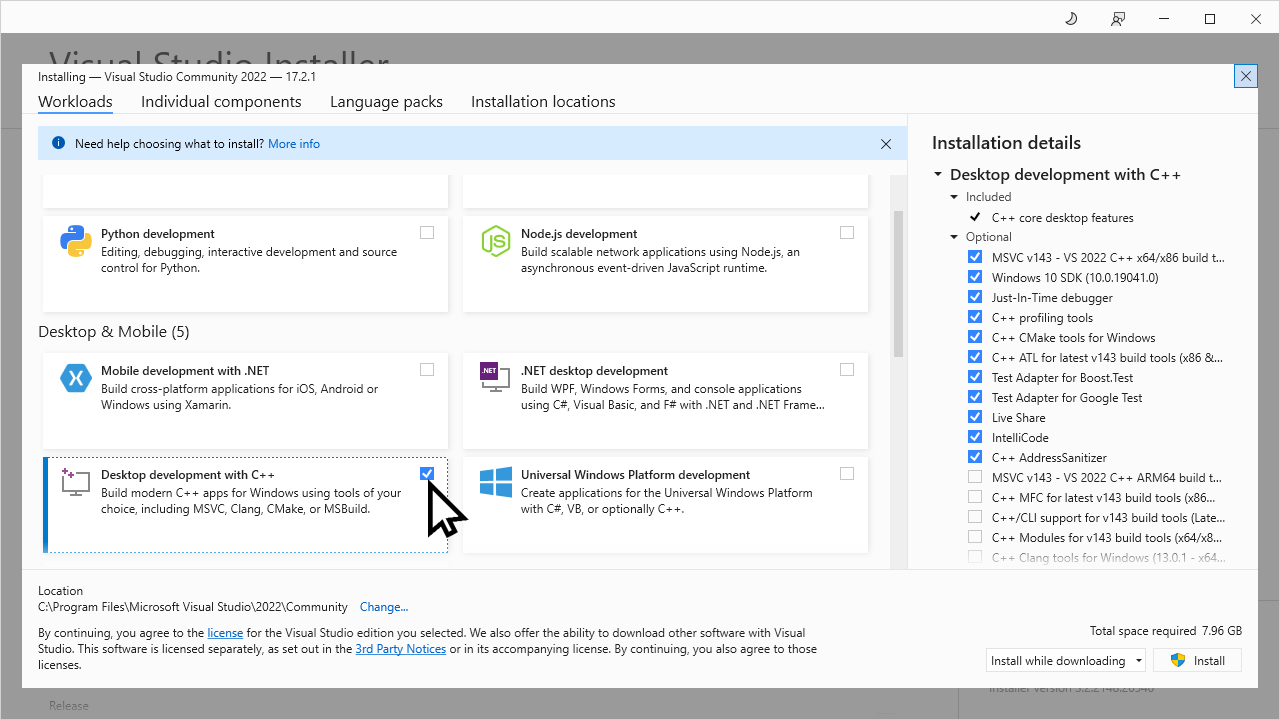Click C++ core desktop features entry
This screenshot has width=1280, height=720.
[x=1063, y=218]
